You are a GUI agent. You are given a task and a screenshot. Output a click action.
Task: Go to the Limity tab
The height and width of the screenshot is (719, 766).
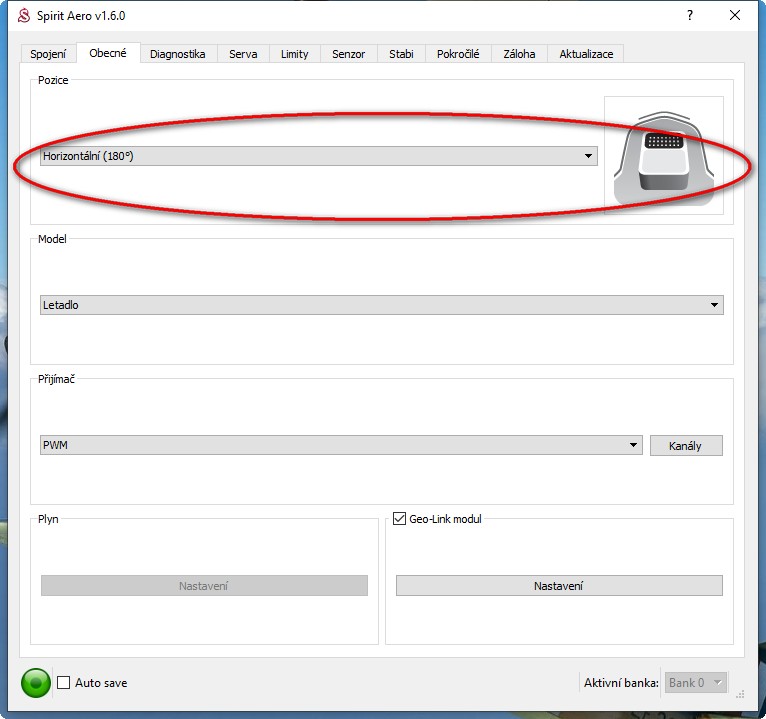coord(295,54)
